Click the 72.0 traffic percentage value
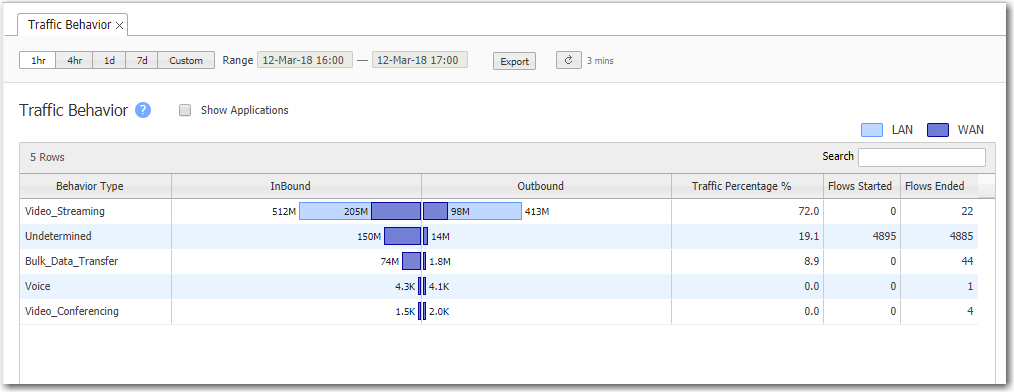Viewport: 1014px width, 392px height. [x=808, y=212]
